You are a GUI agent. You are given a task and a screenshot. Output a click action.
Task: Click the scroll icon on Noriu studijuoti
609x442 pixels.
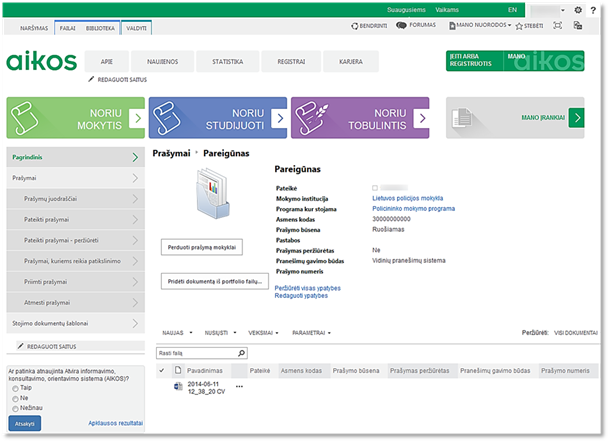pos(167,118)
